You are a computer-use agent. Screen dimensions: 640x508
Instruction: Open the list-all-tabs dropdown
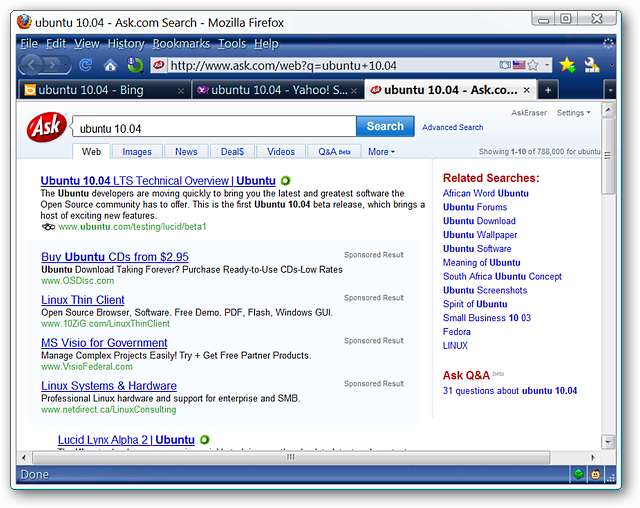coord(610,90)
